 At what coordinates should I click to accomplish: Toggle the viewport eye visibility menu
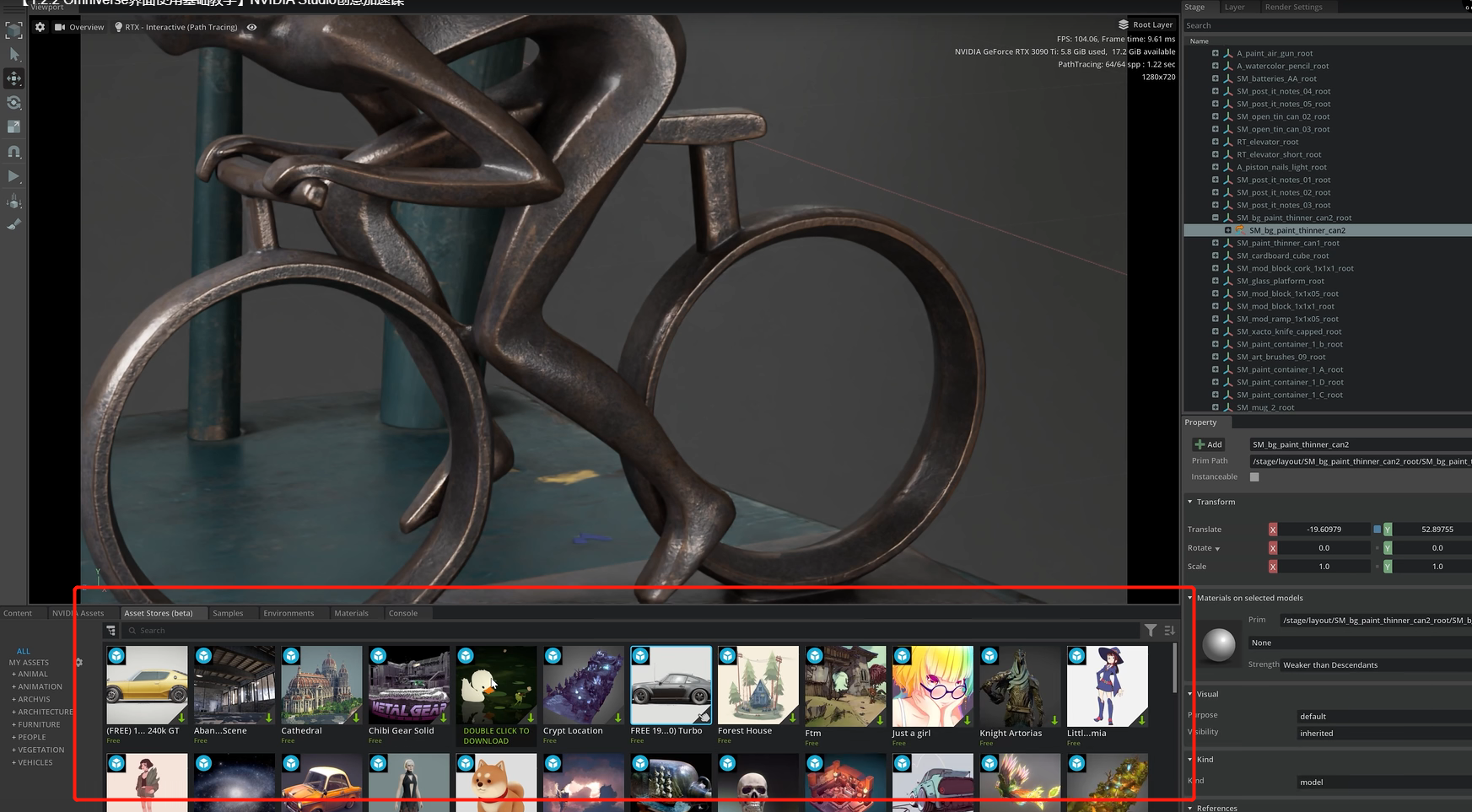[251, 27]
